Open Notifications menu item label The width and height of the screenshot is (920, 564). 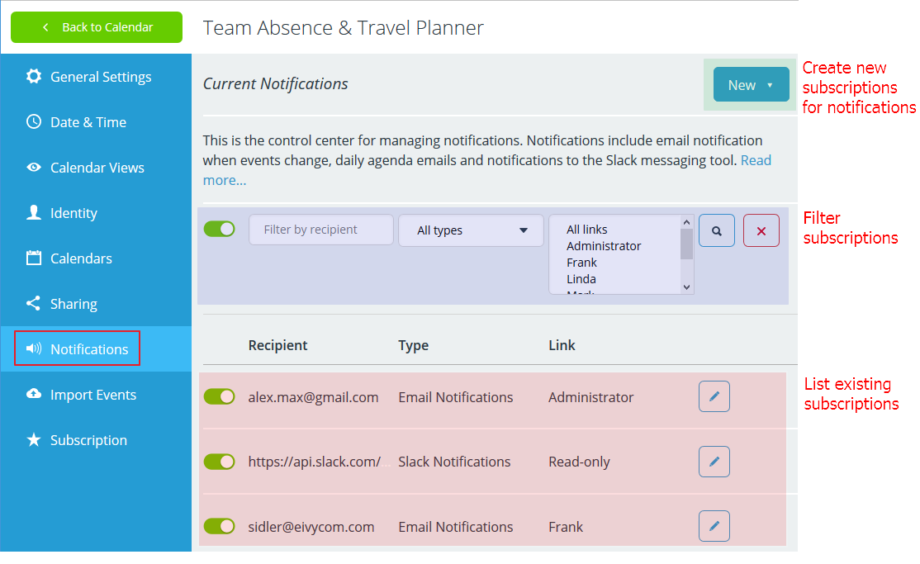[x=89, y=349]
